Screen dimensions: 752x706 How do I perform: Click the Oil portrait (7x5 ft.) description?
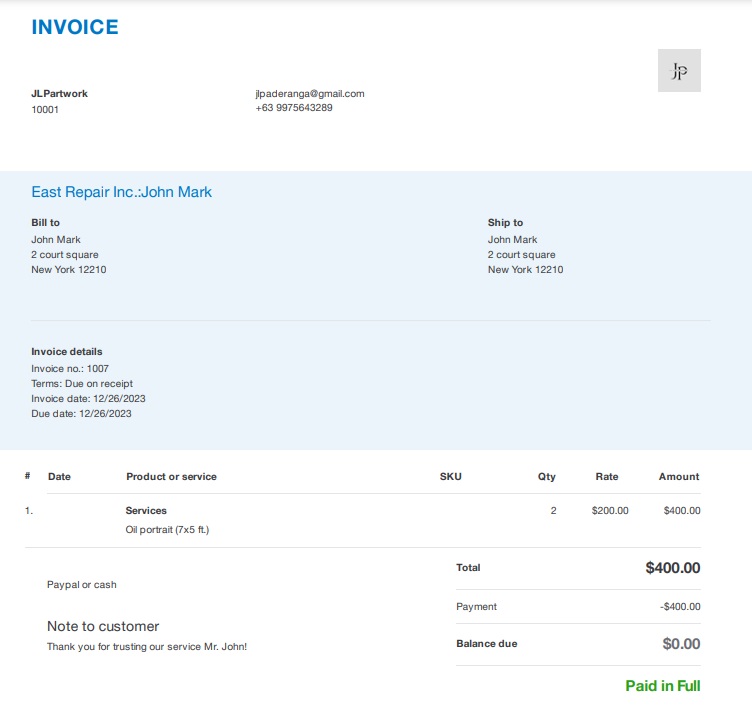(x=167, y=530)
